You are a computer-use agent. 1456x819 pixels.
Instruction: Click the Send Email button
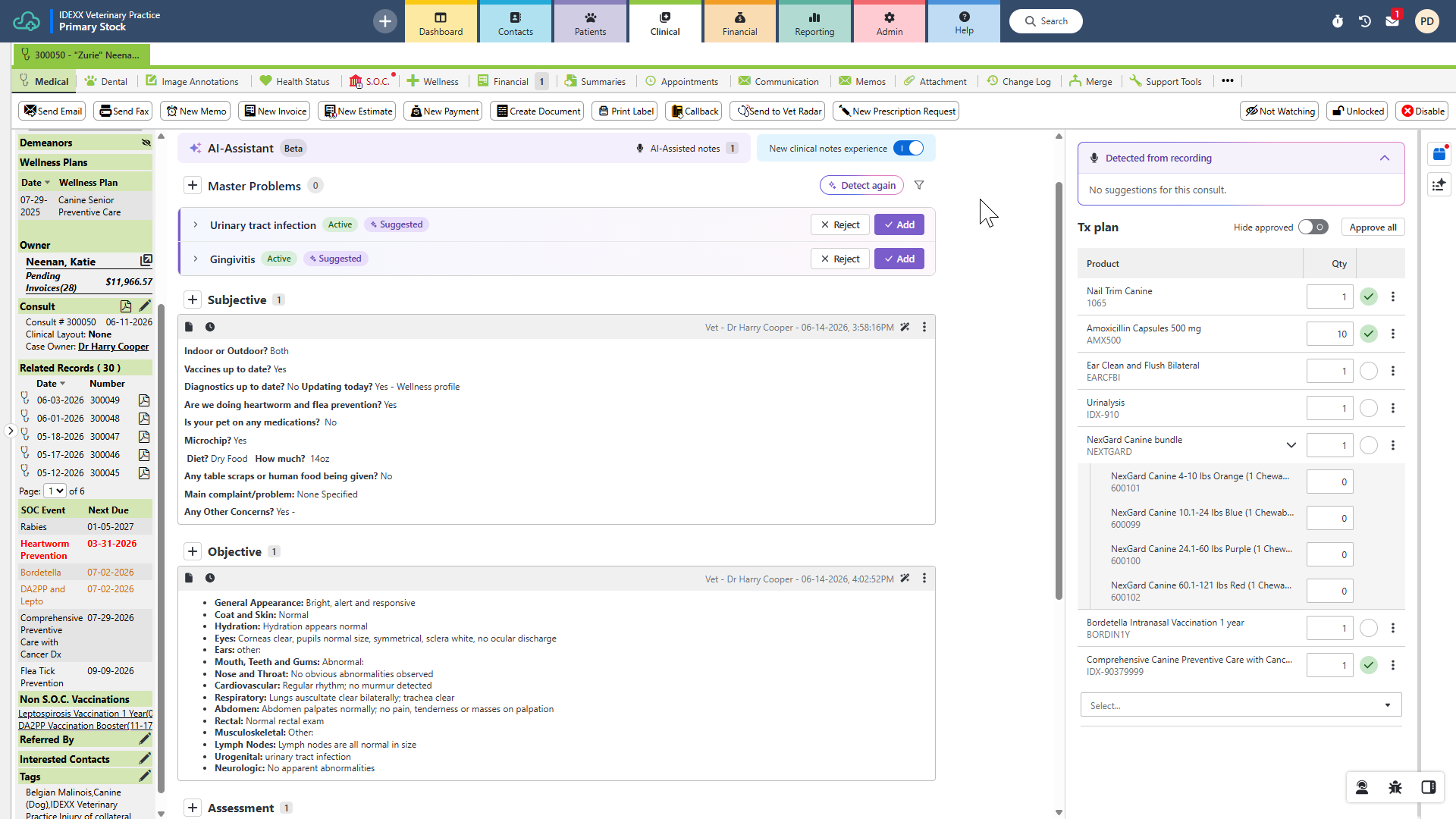(52, 111)
